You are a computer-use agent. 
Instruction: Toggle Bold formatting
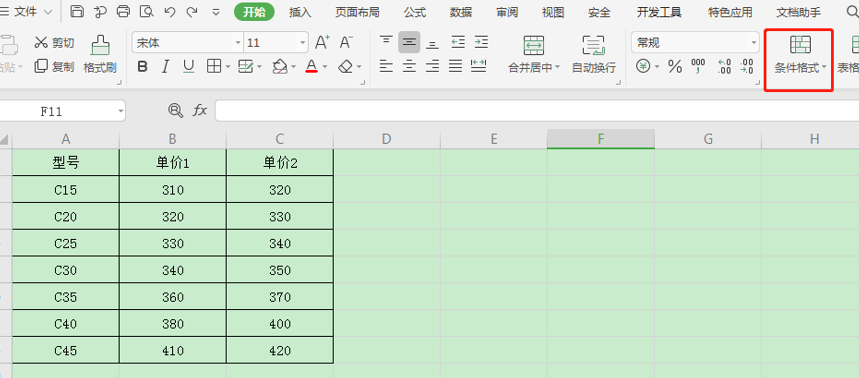(142, 67)
